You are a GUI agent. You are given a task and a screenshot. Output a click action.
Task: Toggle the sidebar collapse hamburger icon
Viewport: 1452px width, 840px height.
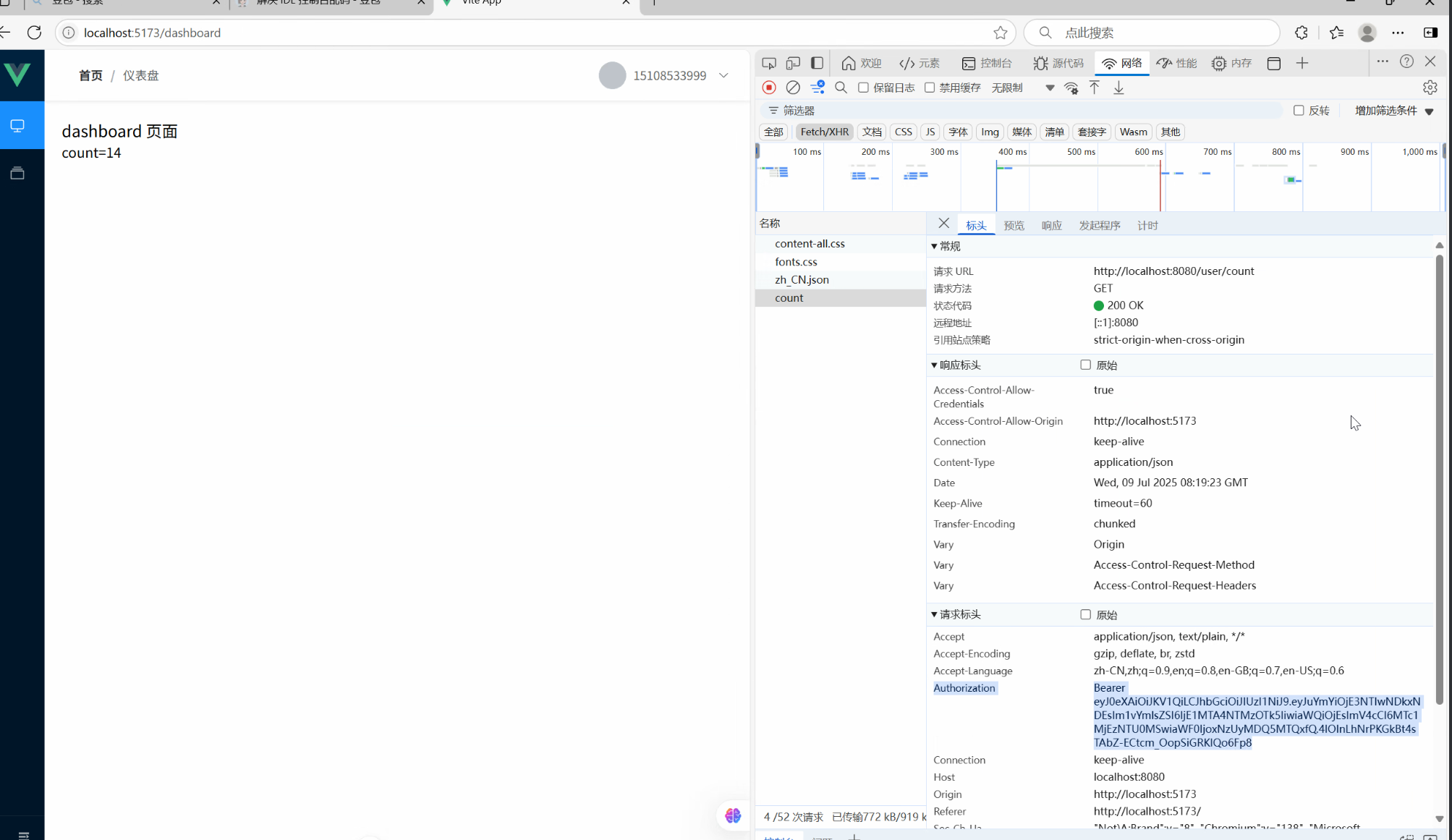[x=23, y=834]
